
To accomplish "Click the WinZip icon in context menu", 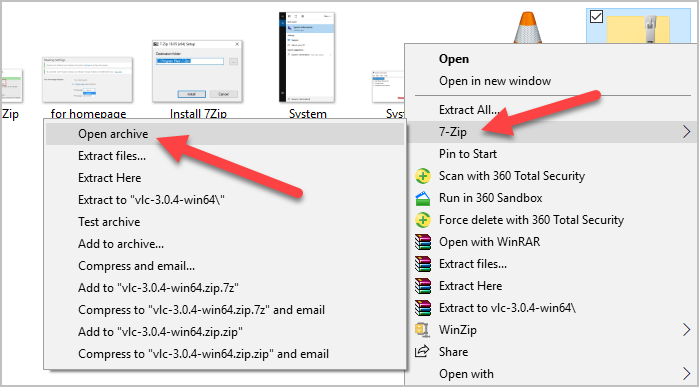I will [422, 330].
